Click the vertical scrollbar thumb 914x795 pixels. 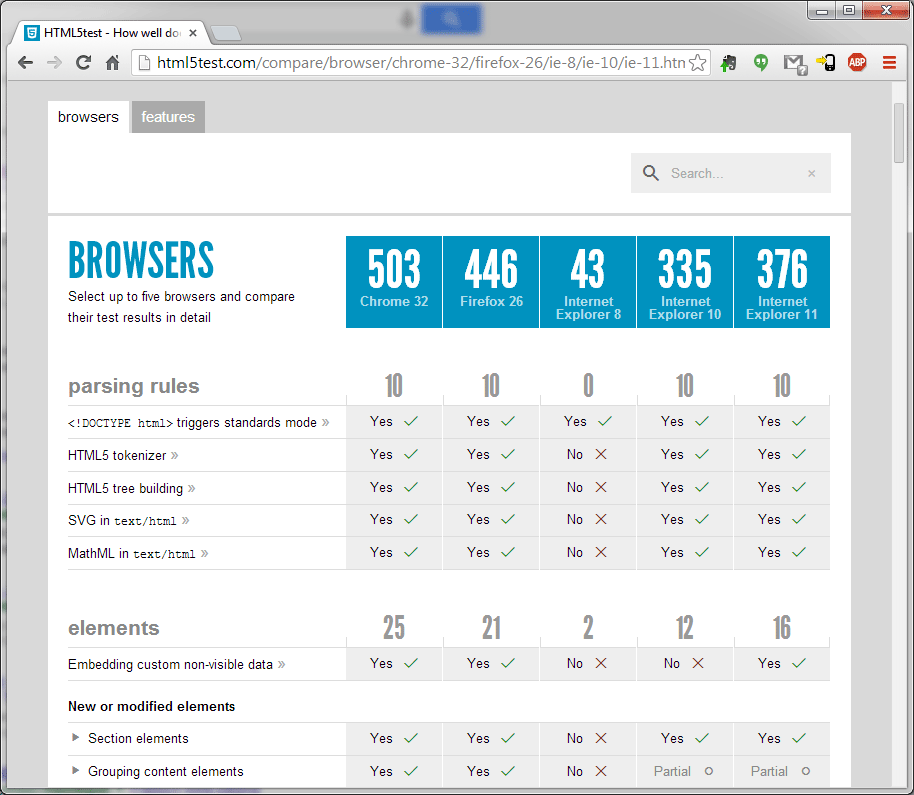898,132
